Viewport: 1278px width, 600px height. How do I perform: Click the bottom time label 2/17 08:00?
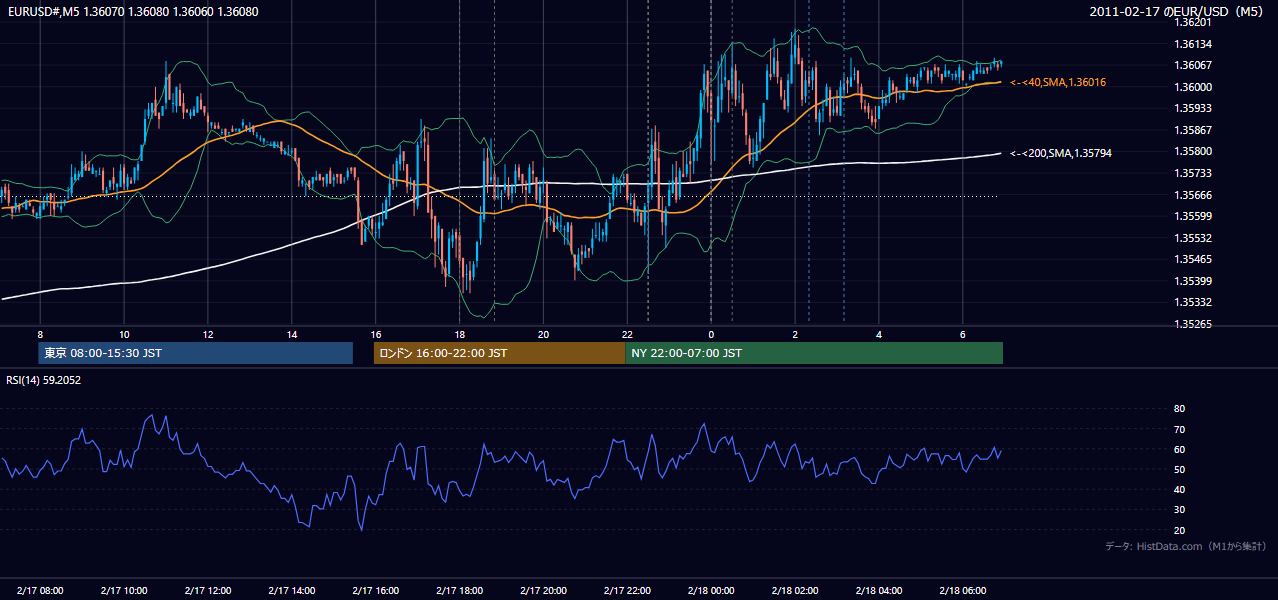click(x=40, y=591)
